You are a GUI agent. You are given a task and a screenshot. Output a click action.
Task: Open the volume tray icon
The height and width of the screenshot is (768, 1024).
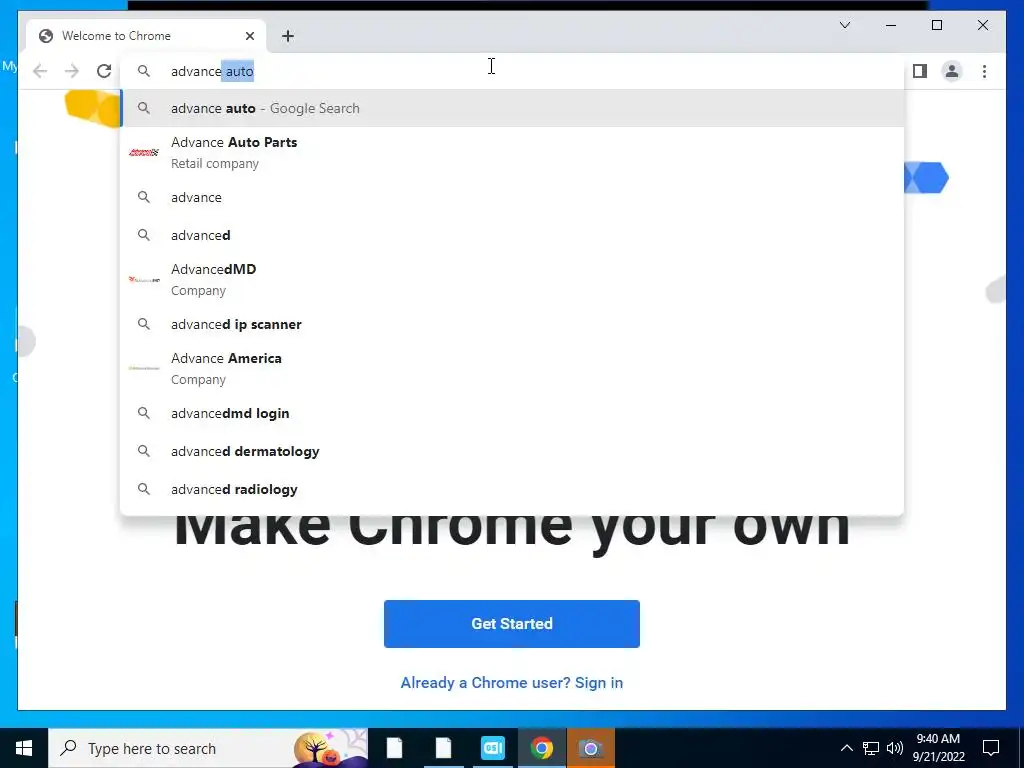coord(895,748)
